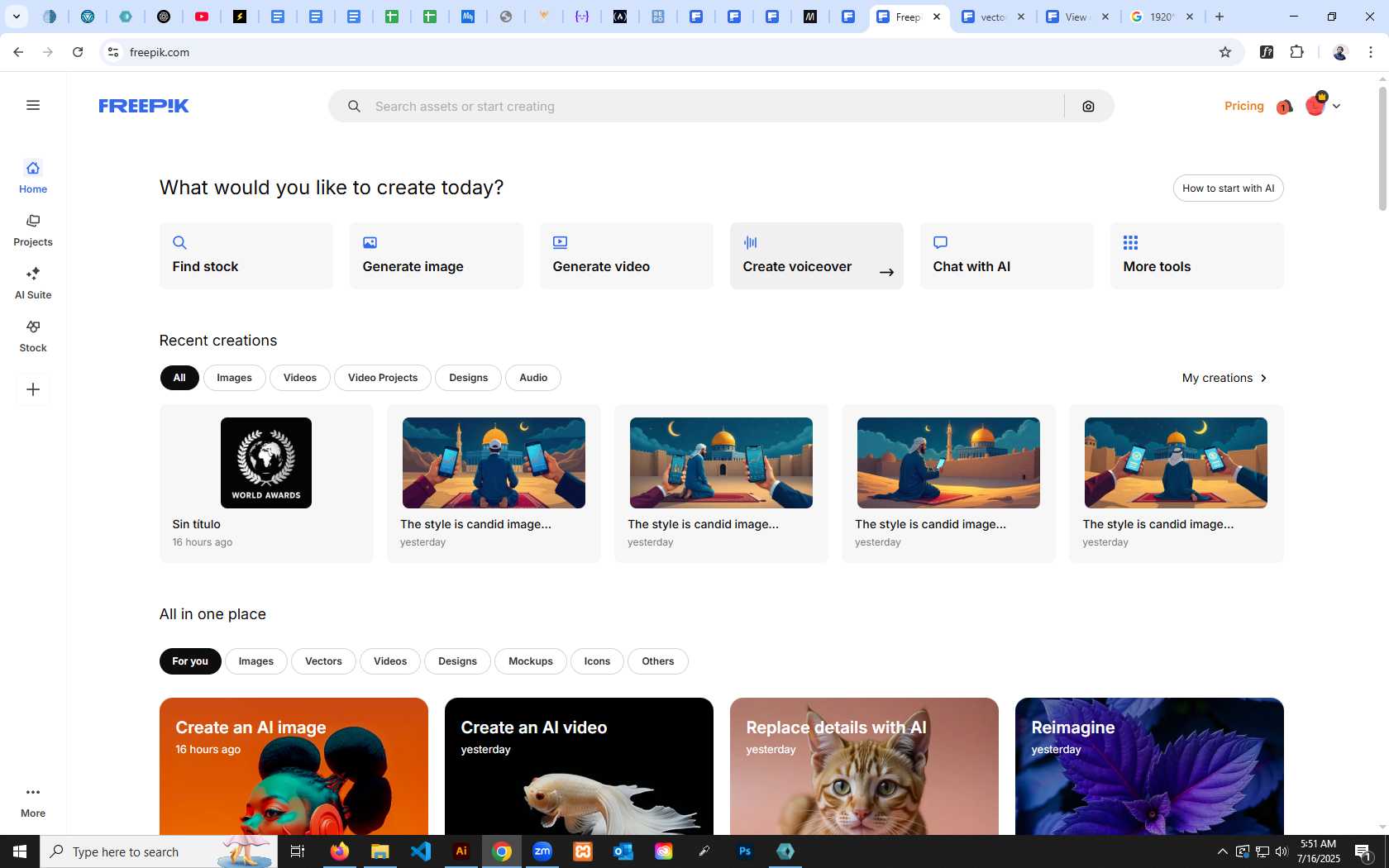
Task: Select Vectors tab in All in one place
Action: (323, 661)
